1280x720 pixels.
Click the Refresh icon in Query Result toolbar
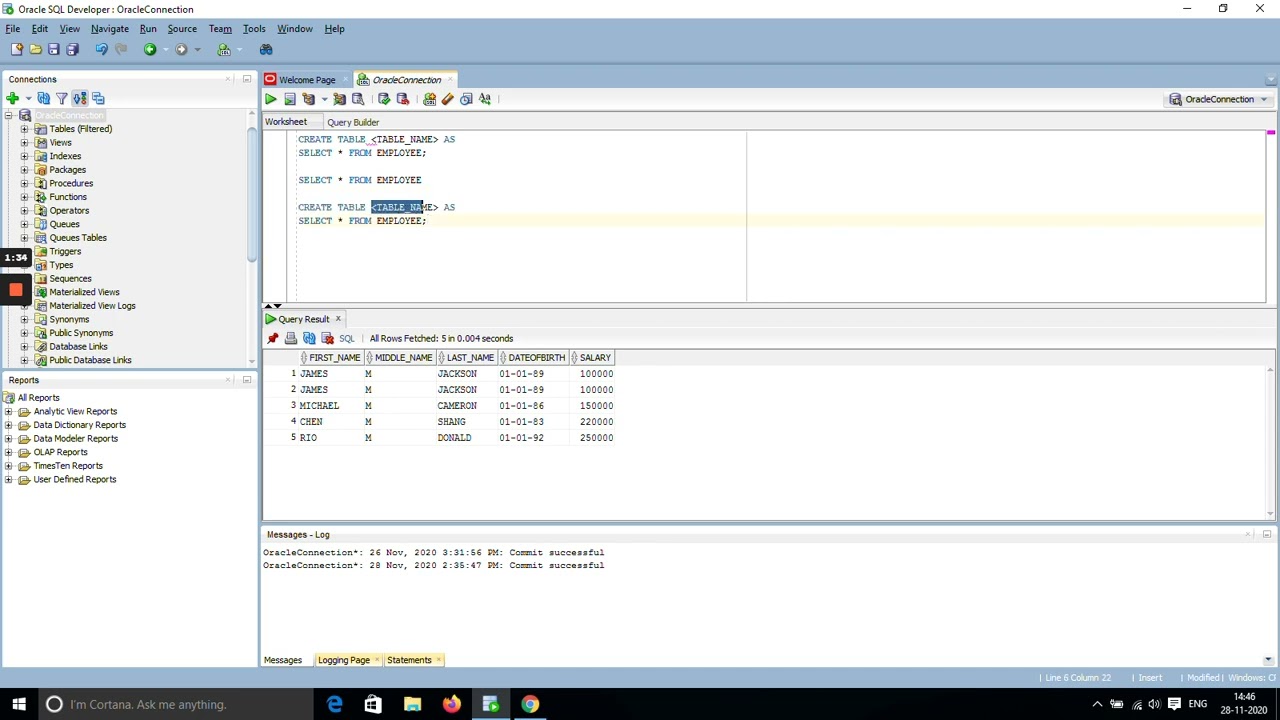[x=309, y=339]
